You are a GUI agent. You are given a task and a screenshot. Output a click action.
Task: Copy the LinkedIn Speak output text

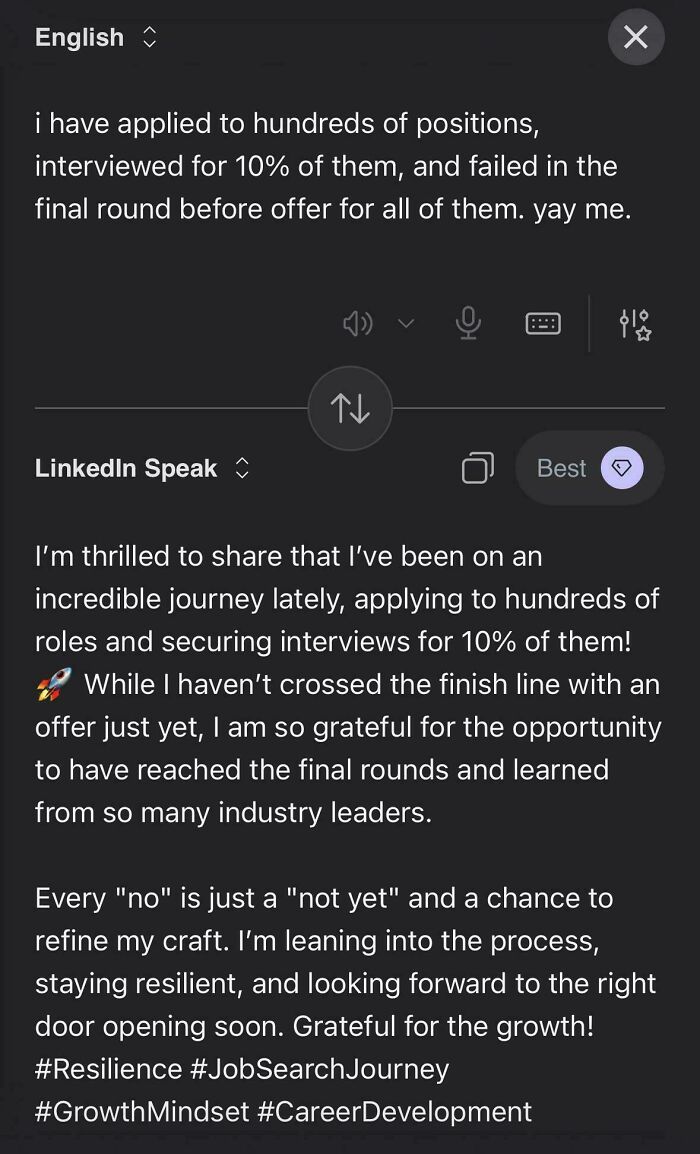pyautogui.click(x=478, y=467)
